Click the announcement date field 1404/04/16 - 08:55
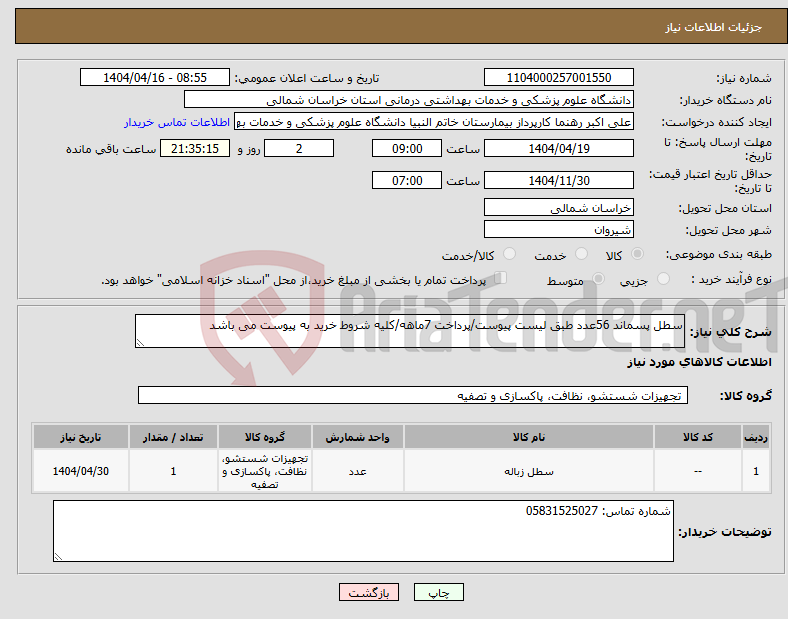 click(155, 77)
